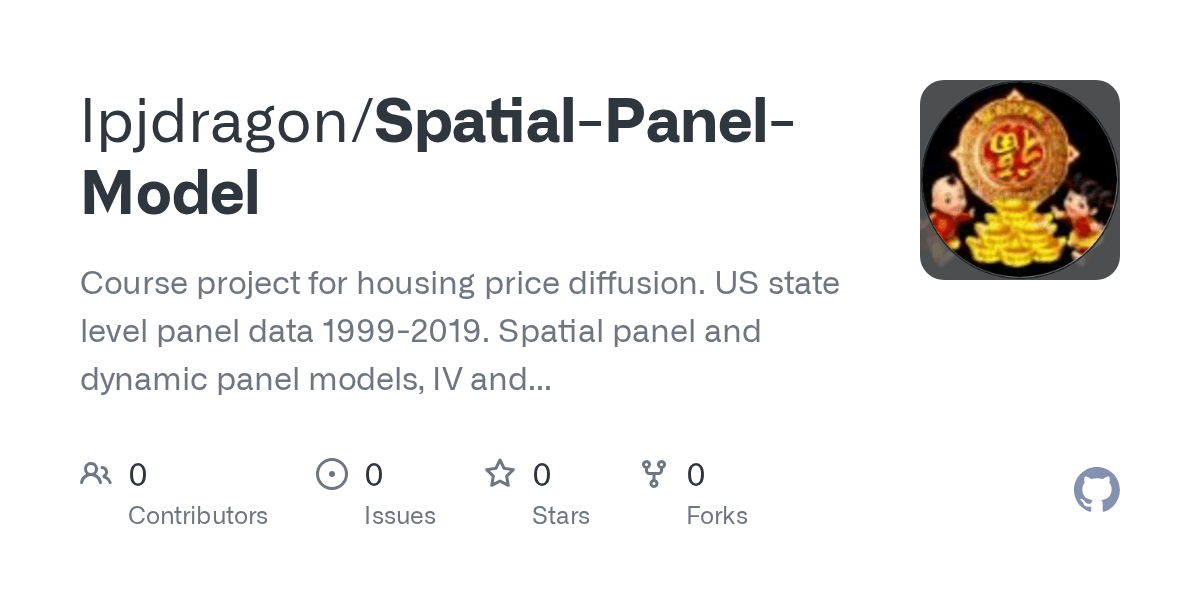
Task: Click the contributors count number 0
Action: click(x=138, y=474)
